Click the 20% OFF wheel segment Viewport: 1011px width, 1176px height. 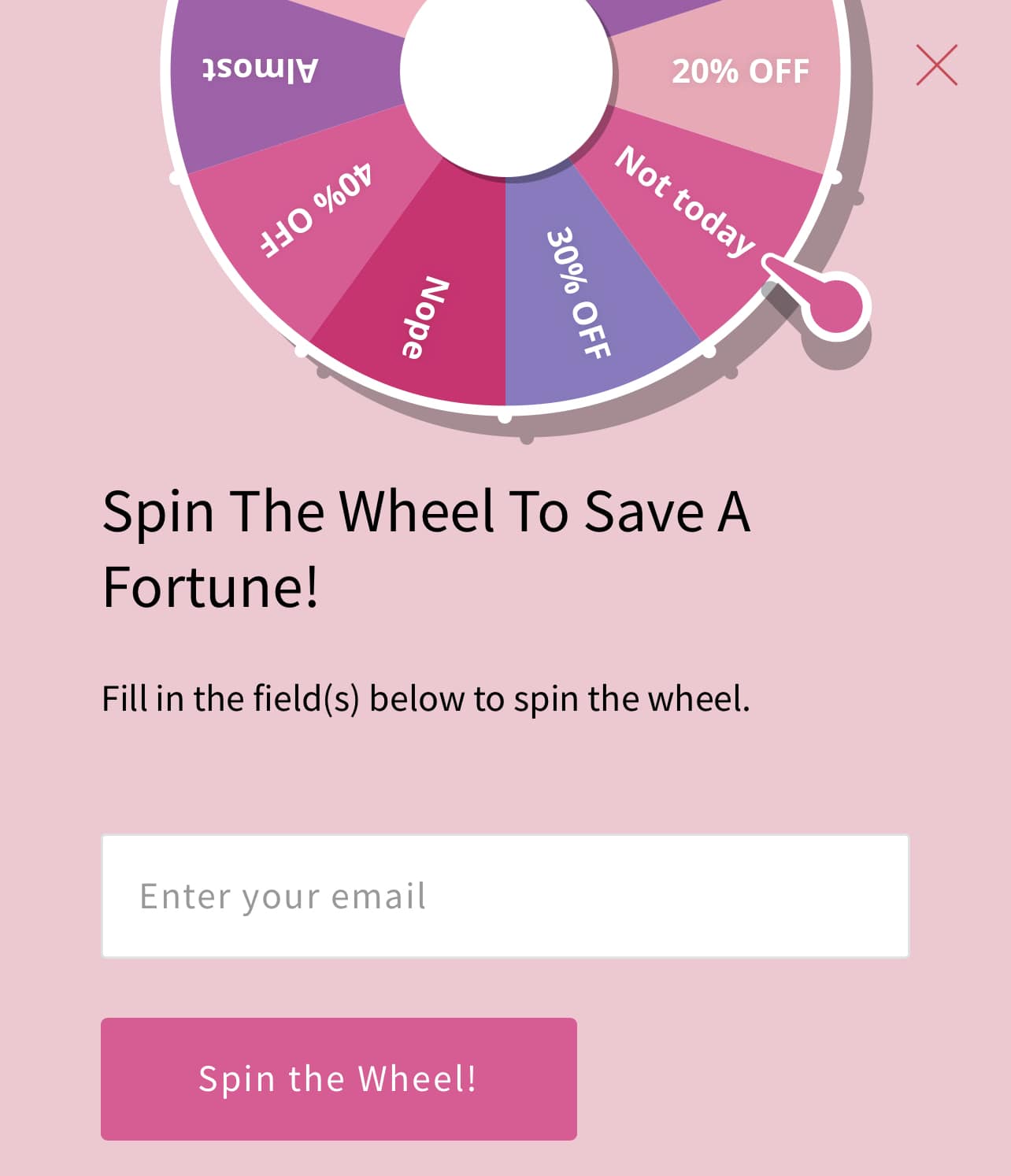[x=739, y=72]
